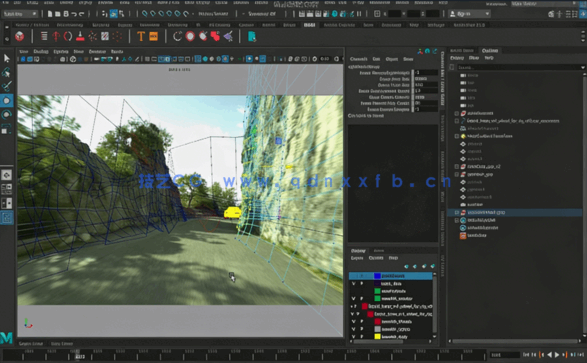
Task: Pick the Select arrow tool in toolbox
Action: [x=7, y=58]
